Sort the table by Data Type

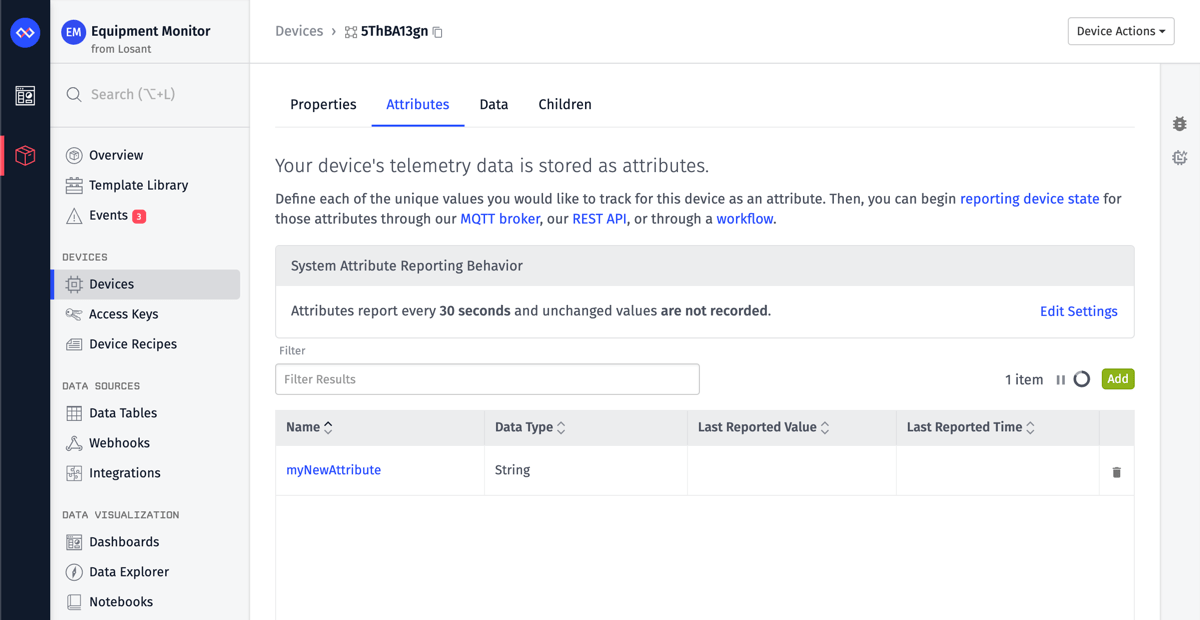pyautogui.click(x=530, y=427)
